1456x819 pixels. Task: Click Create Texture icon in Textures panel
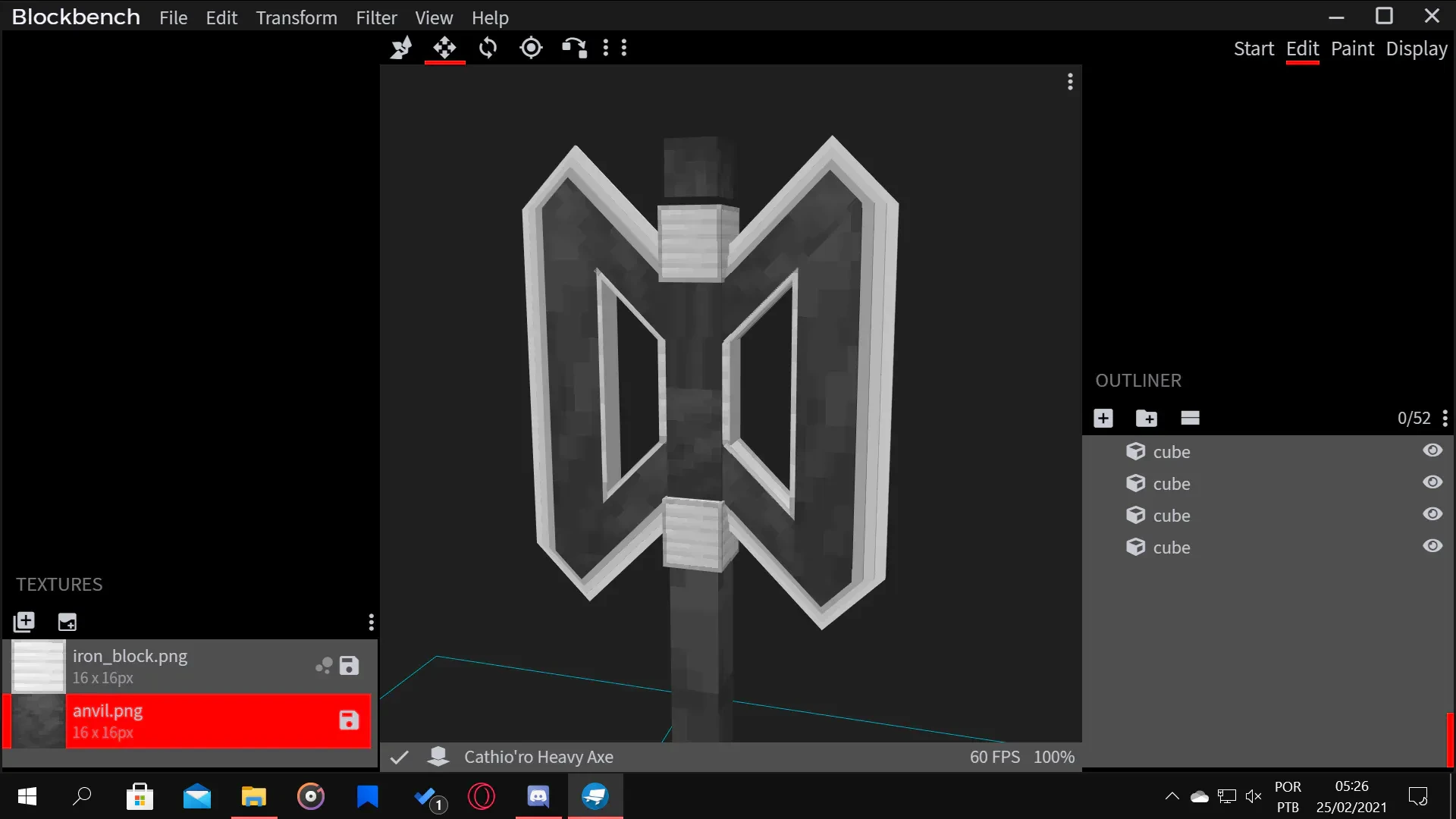point(67,622)
